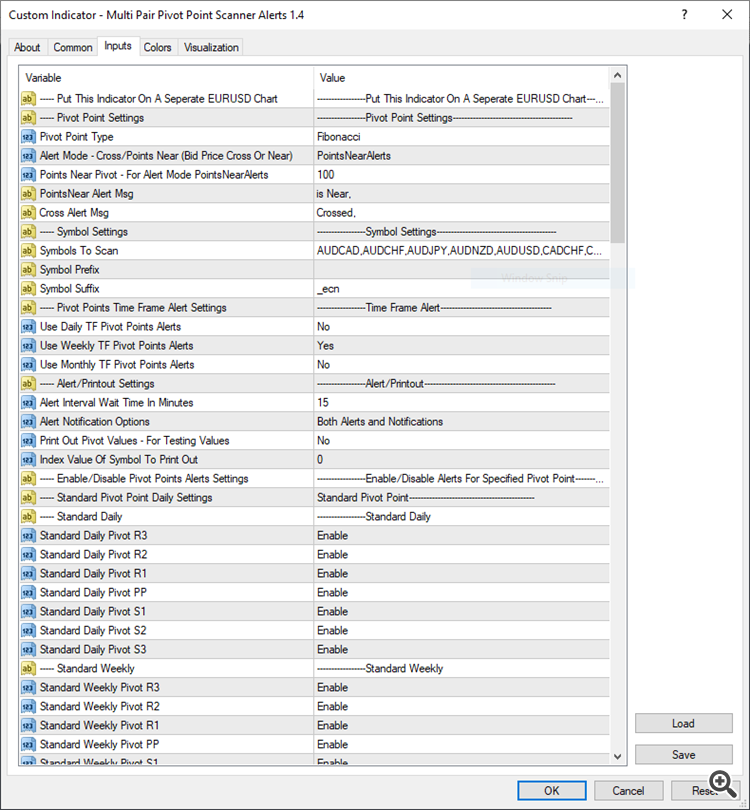This screenshot has width=750, height=810.
Task: Click the Points Near Pivot value field 100
Action: point(460,174)
